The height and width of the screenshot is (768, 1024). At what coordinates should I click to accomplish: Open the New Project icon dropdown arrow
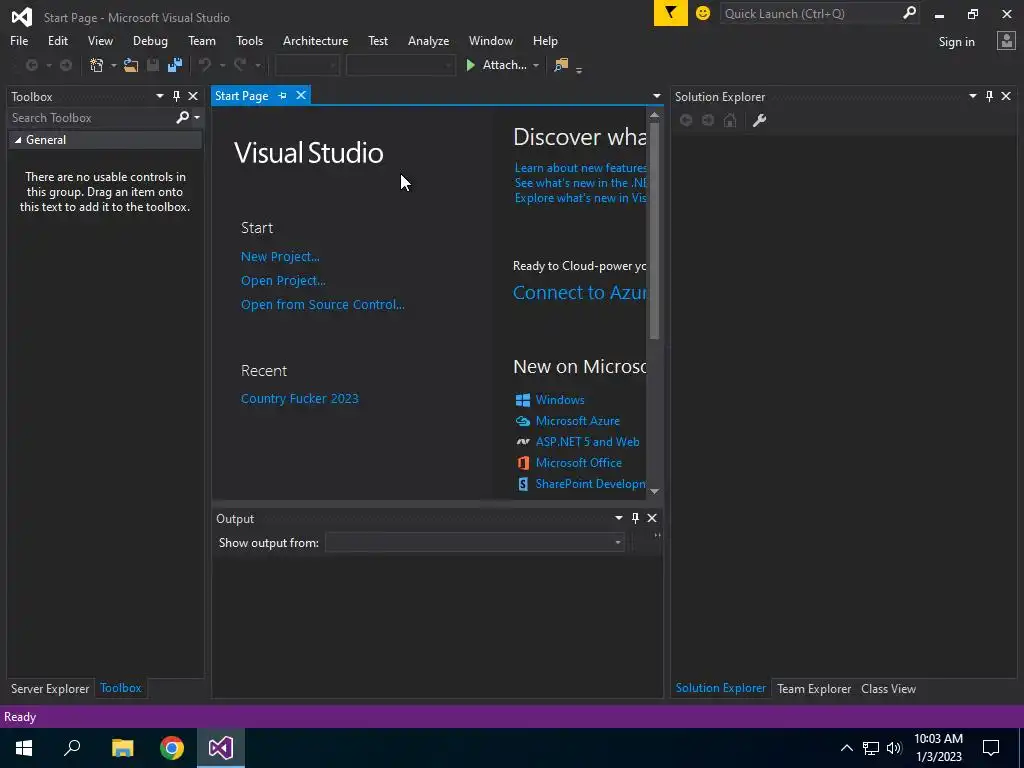(x=113, y=65)
